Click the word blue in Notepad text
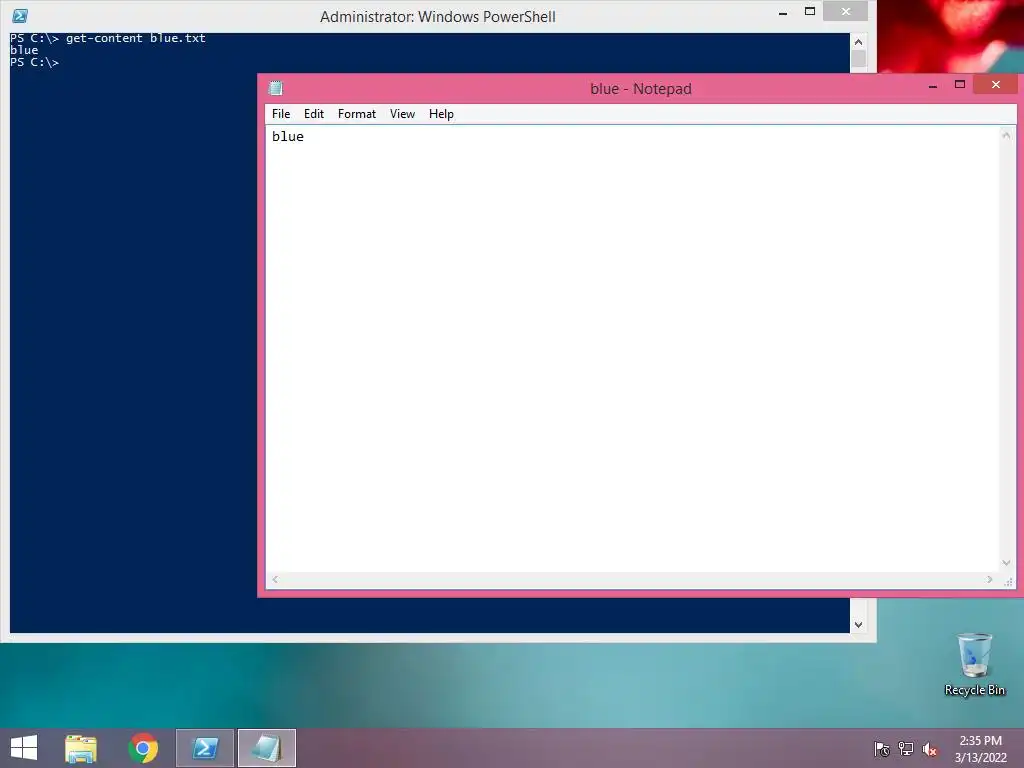The height and width of the screenshot is (768, 1024). (288, 136)
